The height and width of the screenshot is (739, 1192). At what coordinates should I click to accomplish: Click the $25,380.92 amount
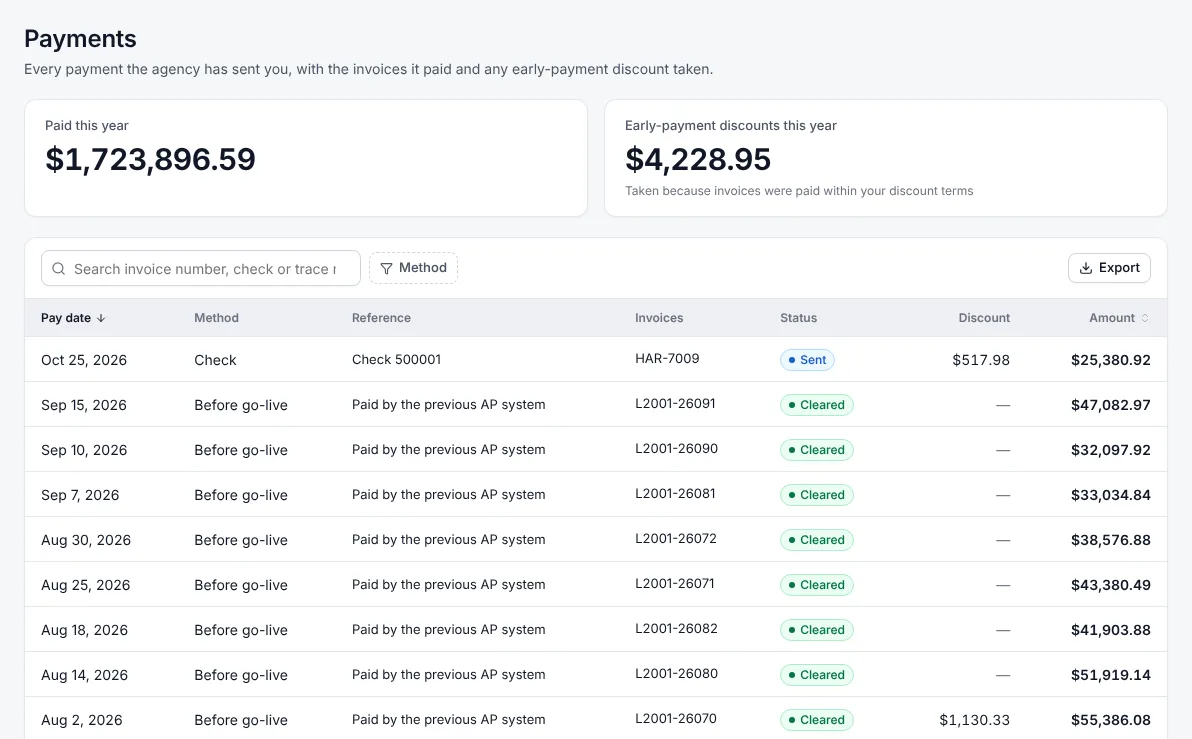click(1111, 360)
